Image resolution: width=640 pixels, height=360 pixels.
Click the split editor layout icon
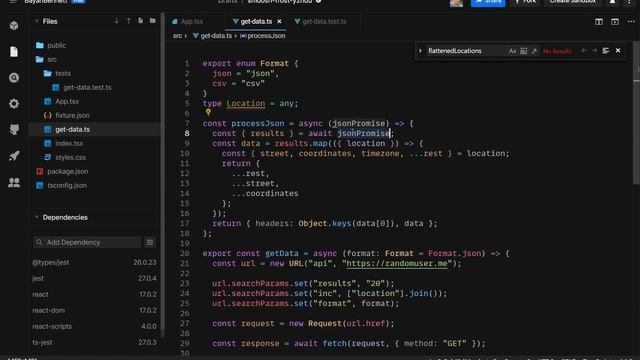[x=599, y=22]
